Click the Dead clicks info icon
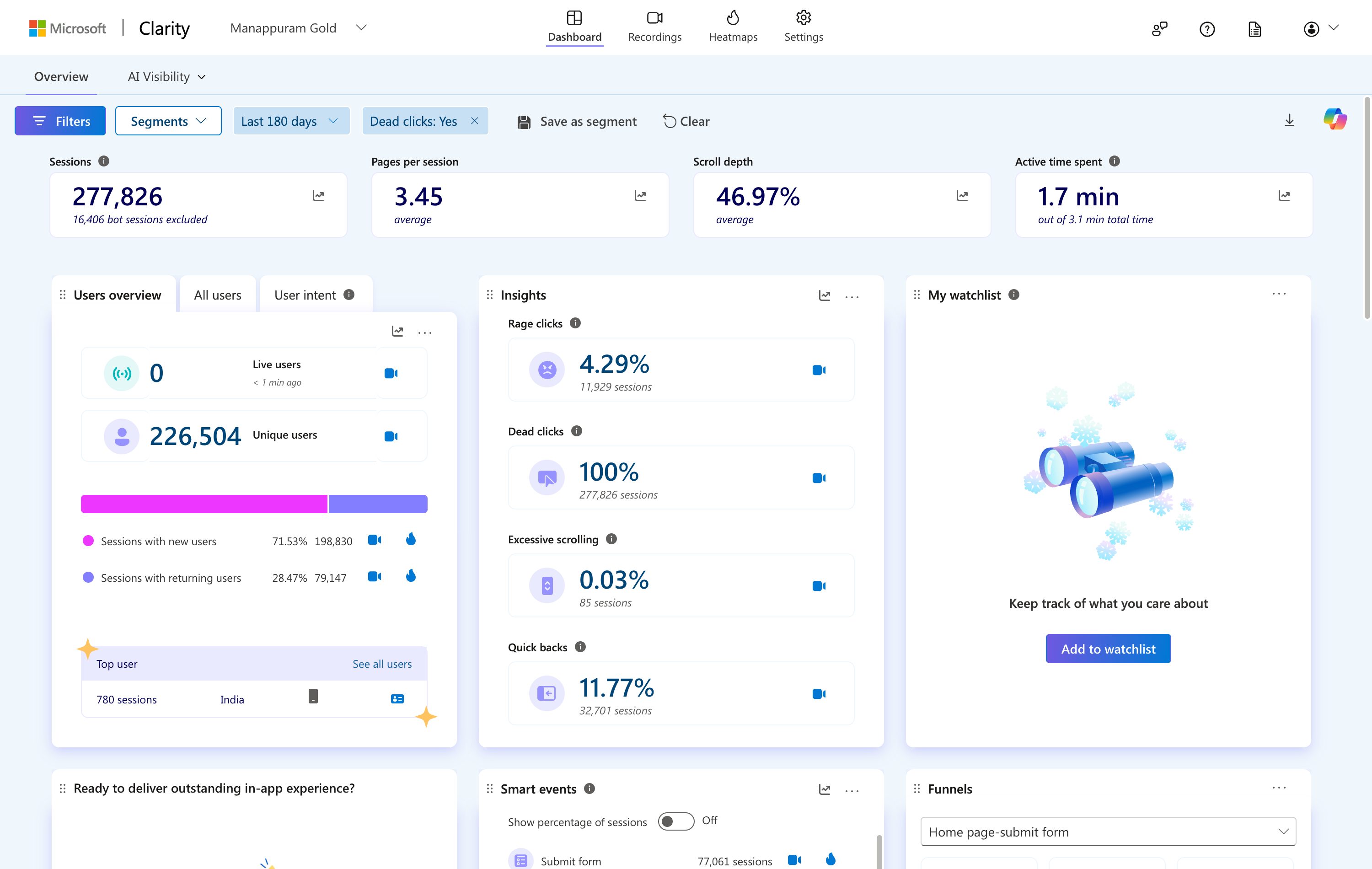The height and width of the screenshot is (869, 1372). pos(577,431)
